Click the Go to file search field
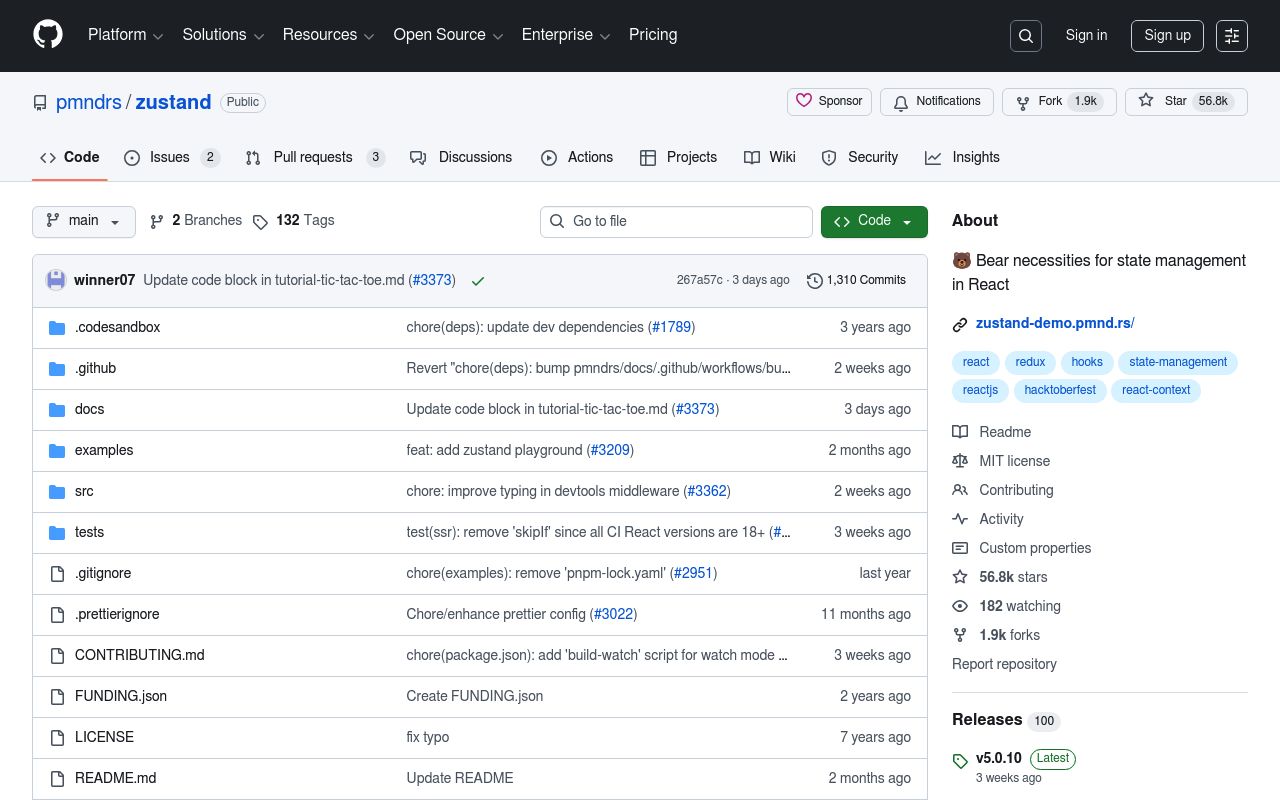This screenshot has height=800, width=1280. [676, 221]
